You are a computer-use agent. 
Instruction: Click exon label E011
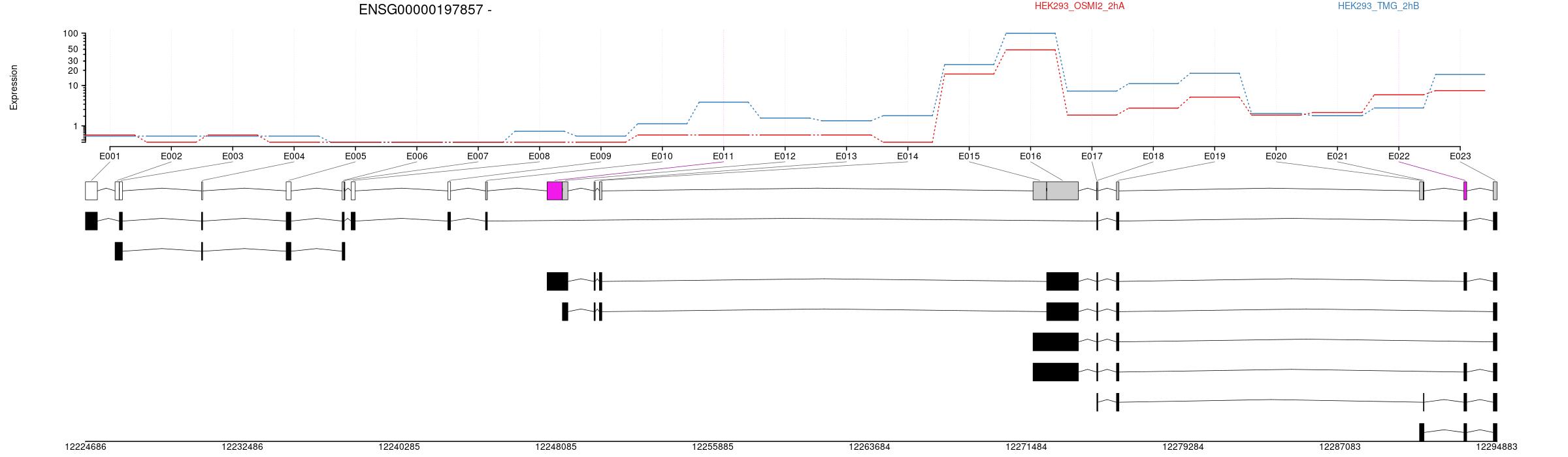[x=723, y=156]
